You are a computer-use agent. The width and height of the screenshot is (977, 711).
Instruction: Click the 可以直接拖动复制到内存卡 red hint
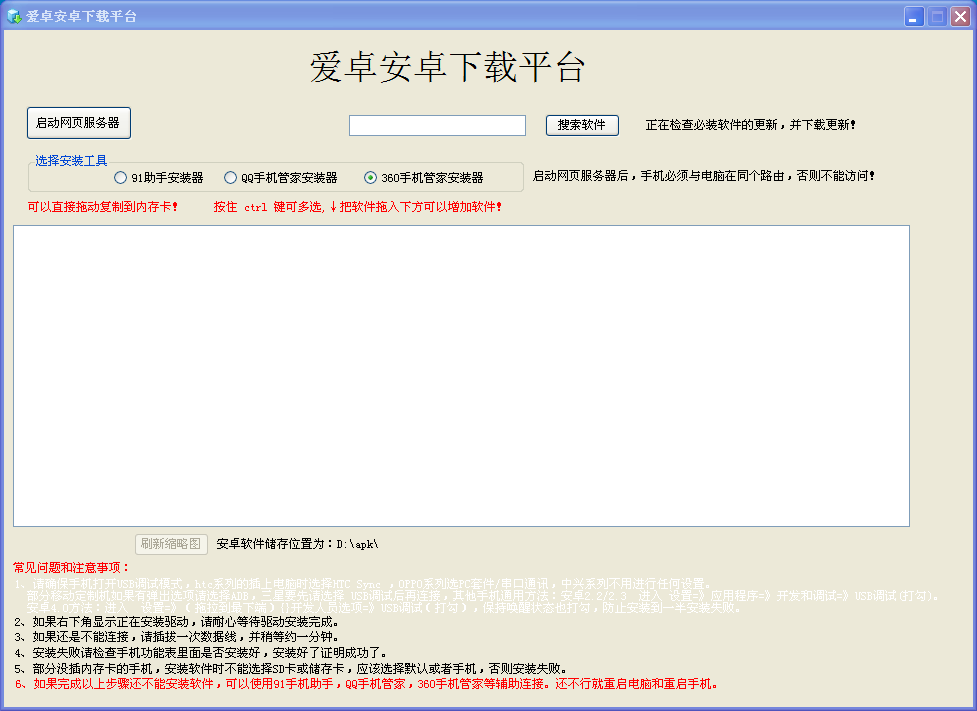(103, 207)
